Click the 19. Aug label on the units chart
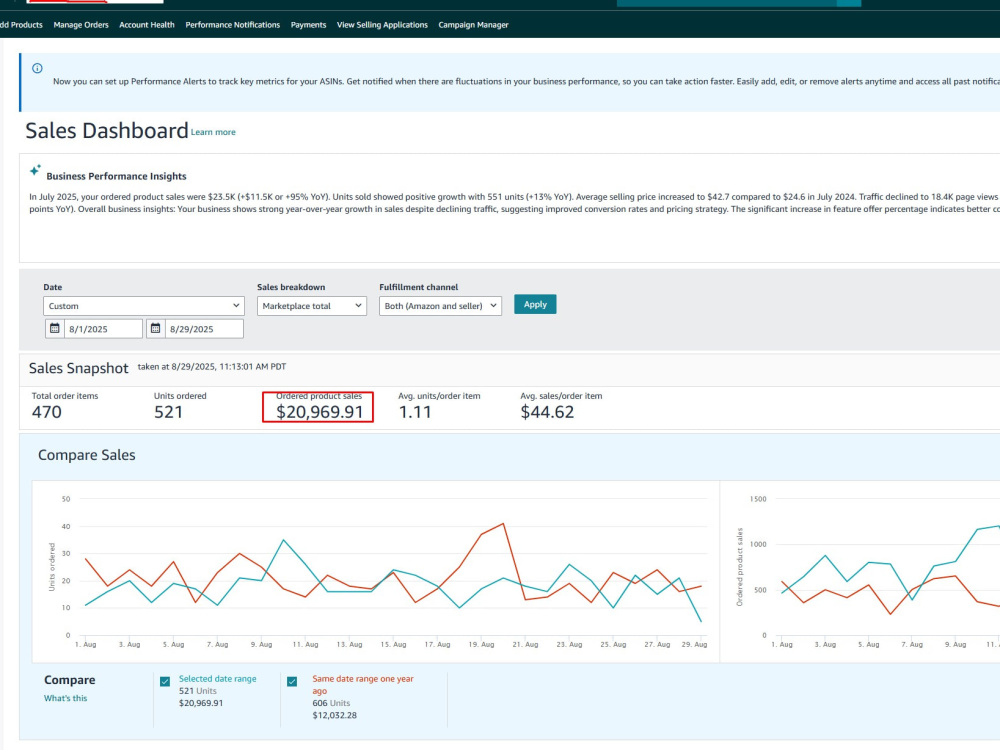The width and height of the screenshot is (1000, 750). tap(482, 644)
